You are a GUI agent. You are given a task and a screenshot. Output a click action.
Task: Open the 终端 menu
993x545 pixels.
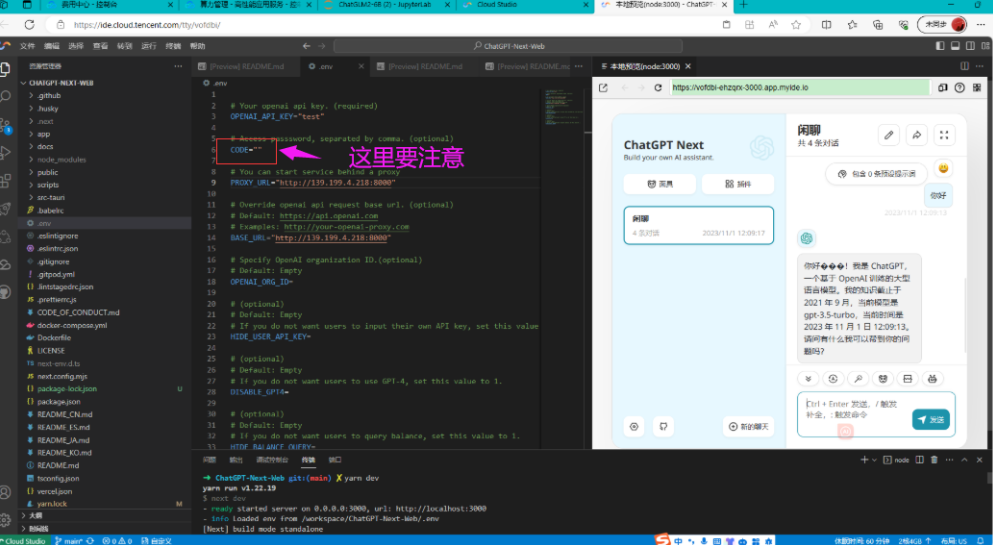tap(173, 46)
